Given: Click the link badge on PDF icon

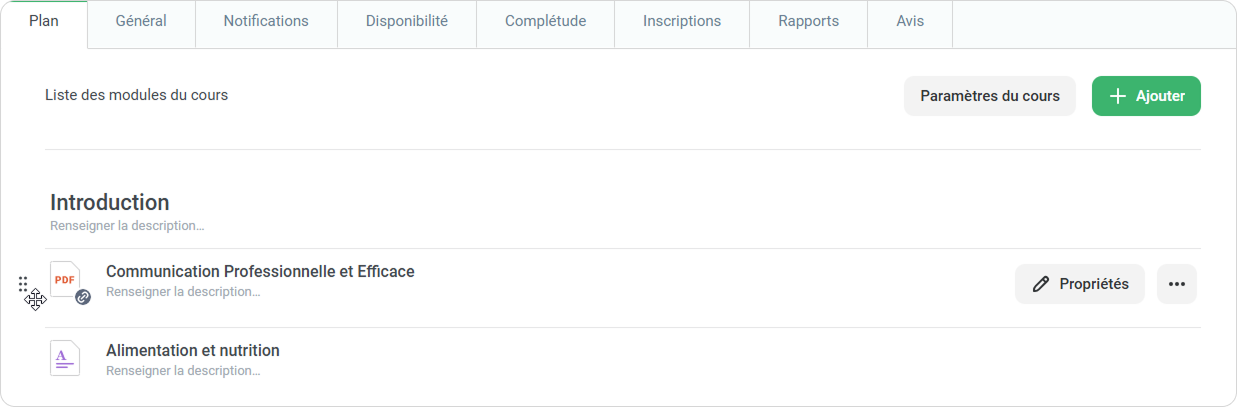Looking at the screenshot, I should (83, 297).
